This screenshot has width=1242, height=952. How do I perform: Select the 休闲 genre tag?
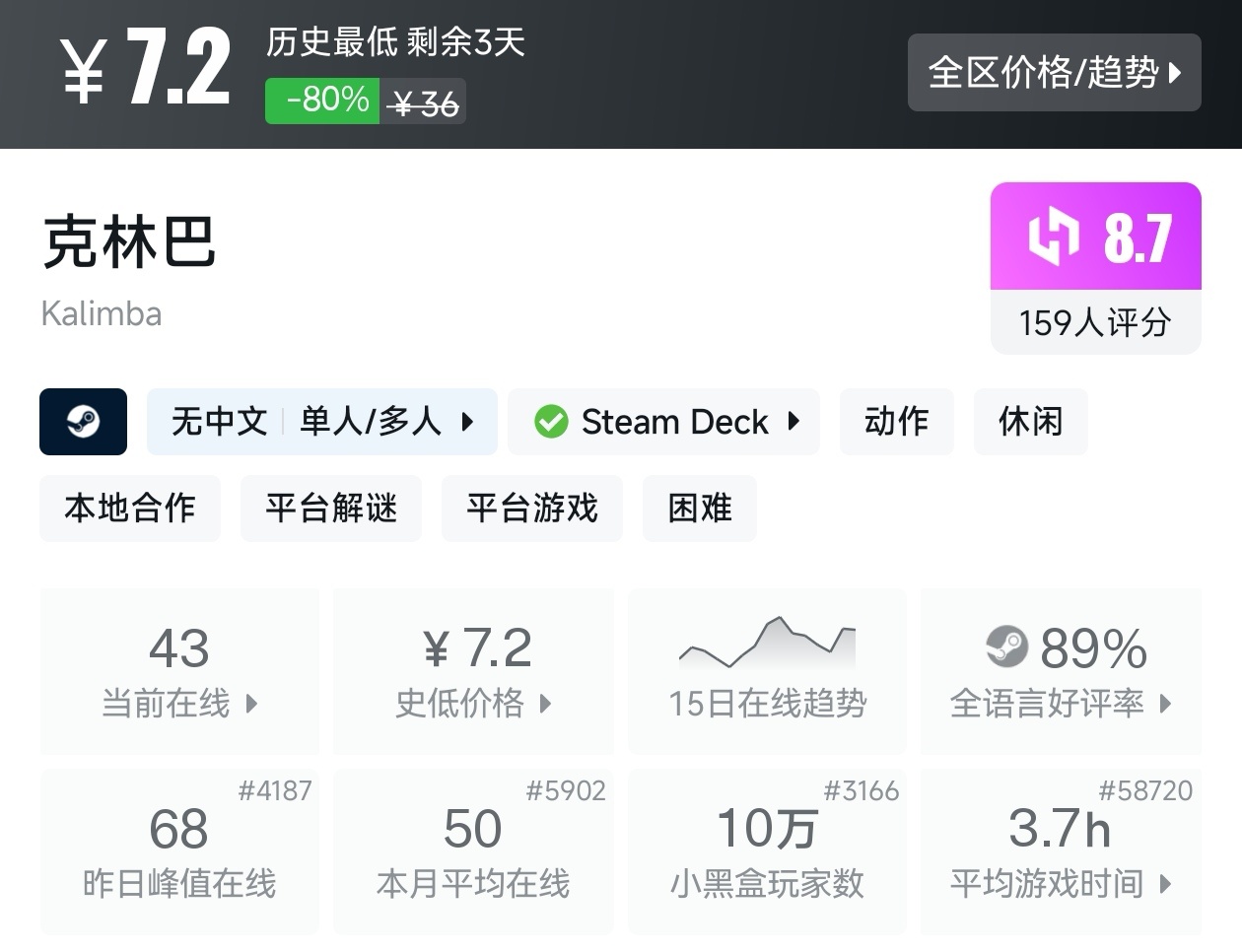pos(1030,422)
